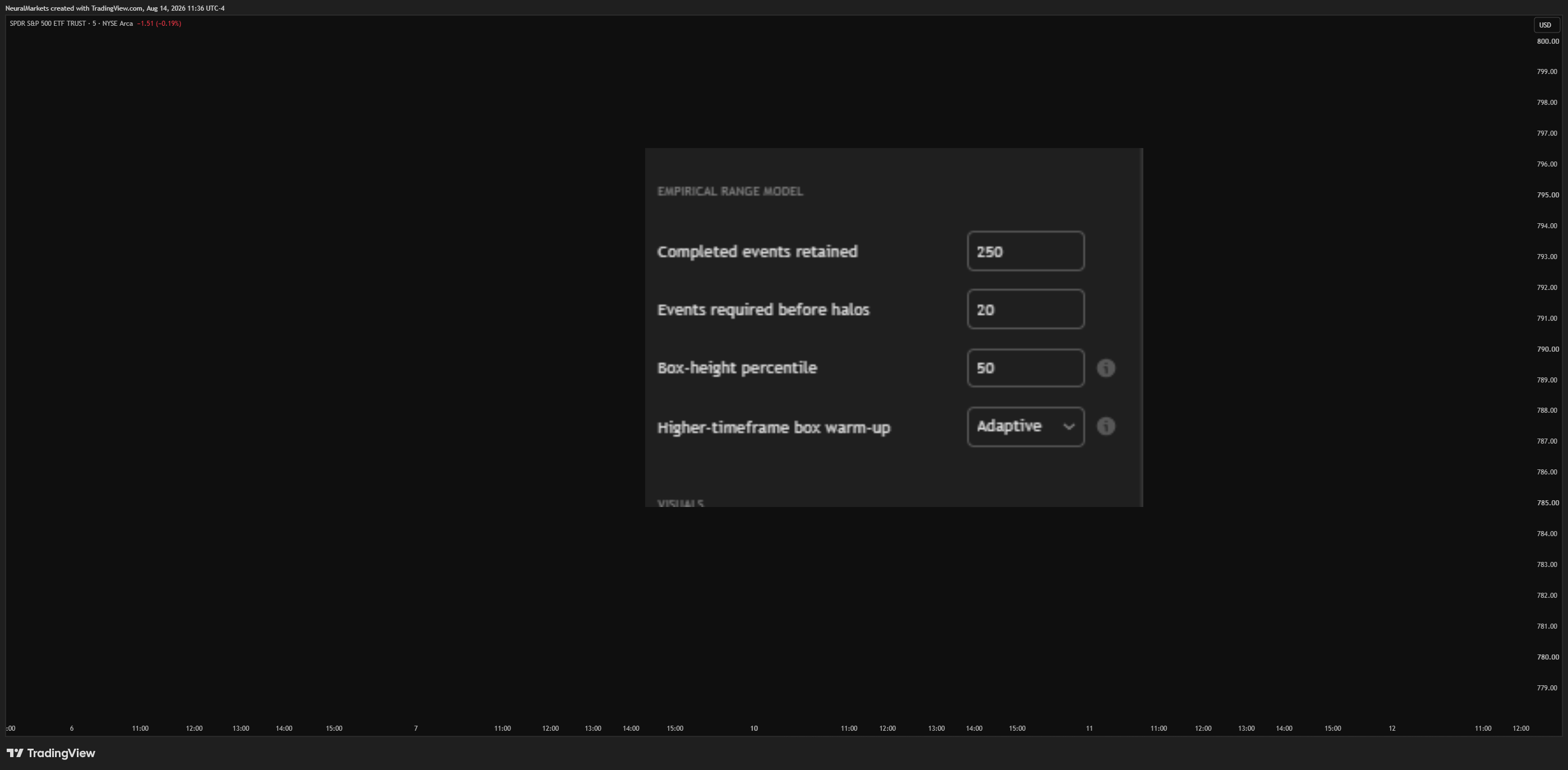Image resolution: width=1568 pixels, height=770 pixels.
Task: Click the 779.00 price axis label
Action: point(1547,688)
